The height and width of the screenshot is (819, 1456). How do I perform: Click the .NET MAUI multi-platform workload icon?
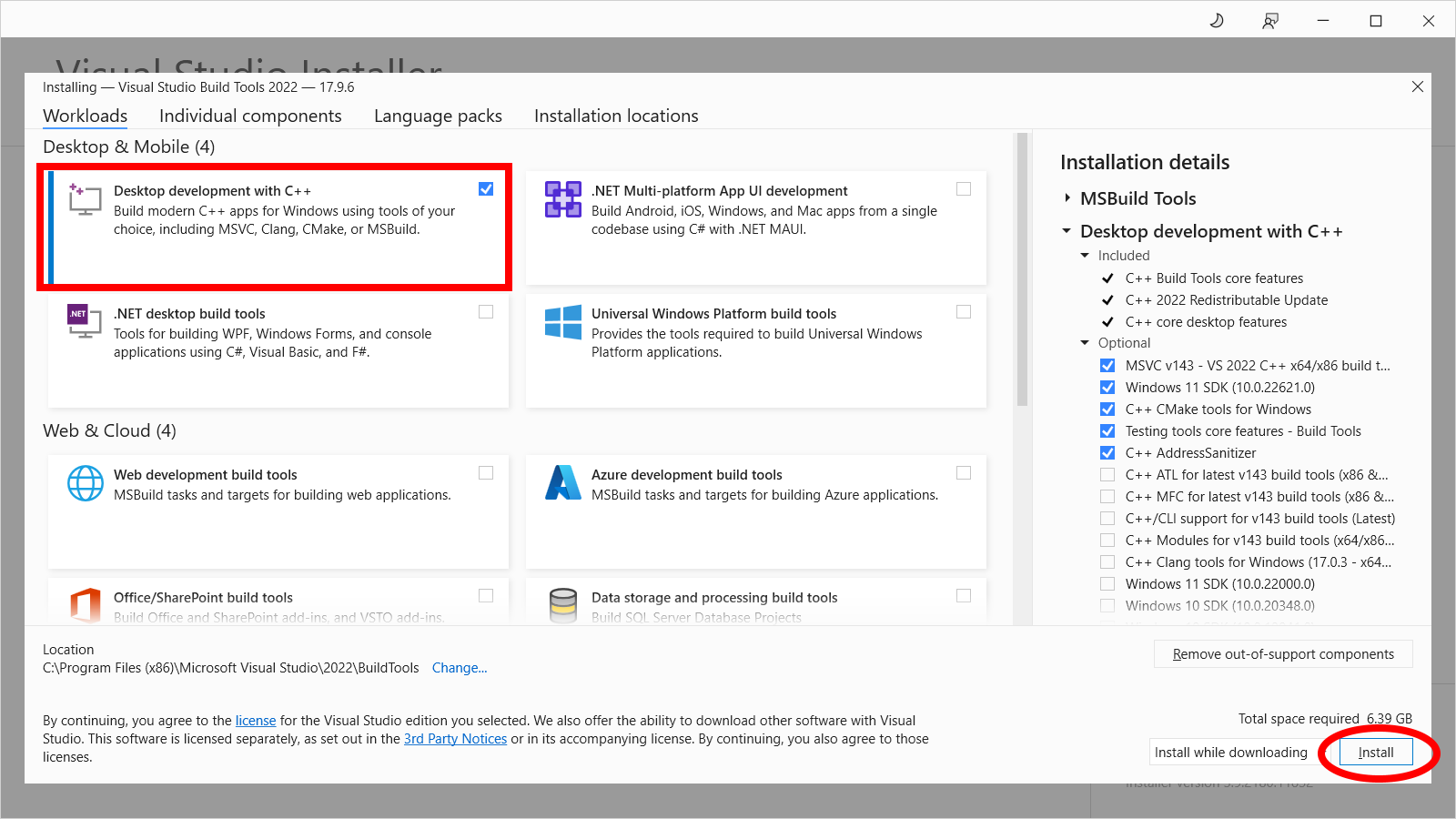click(563, 199)
